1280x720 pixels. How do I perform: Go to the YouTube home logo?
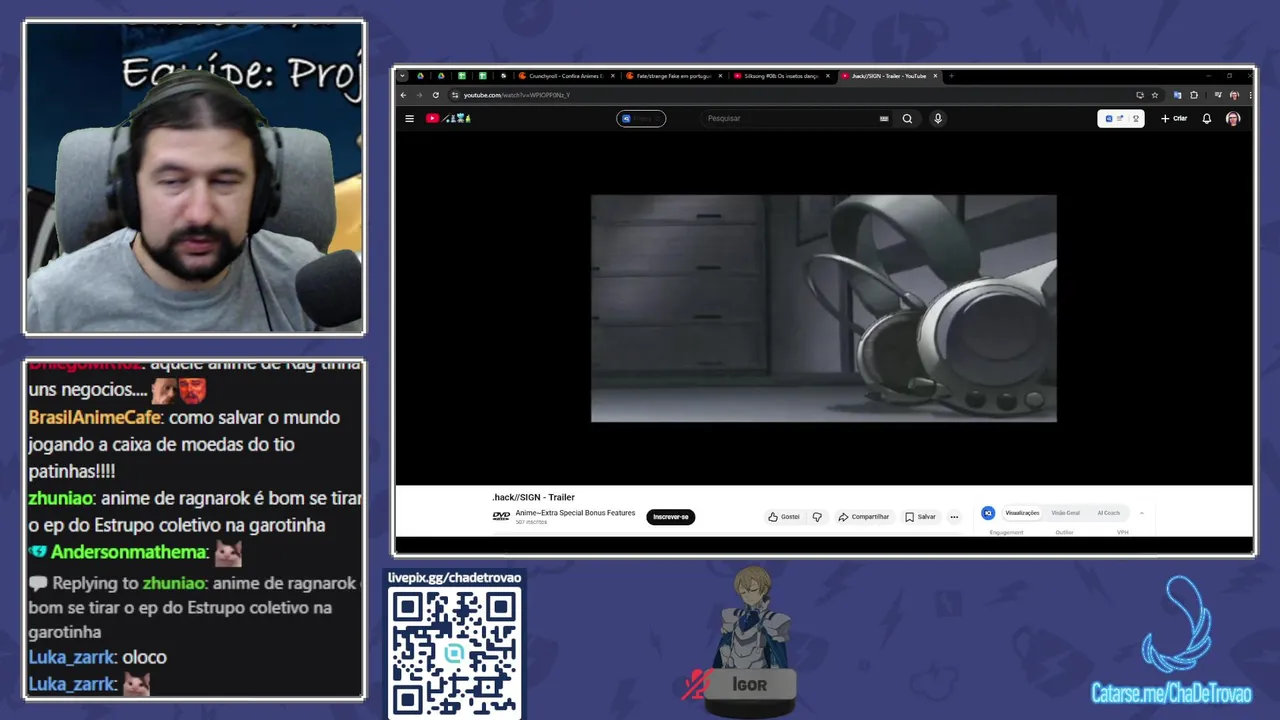[x=448, y=118]
